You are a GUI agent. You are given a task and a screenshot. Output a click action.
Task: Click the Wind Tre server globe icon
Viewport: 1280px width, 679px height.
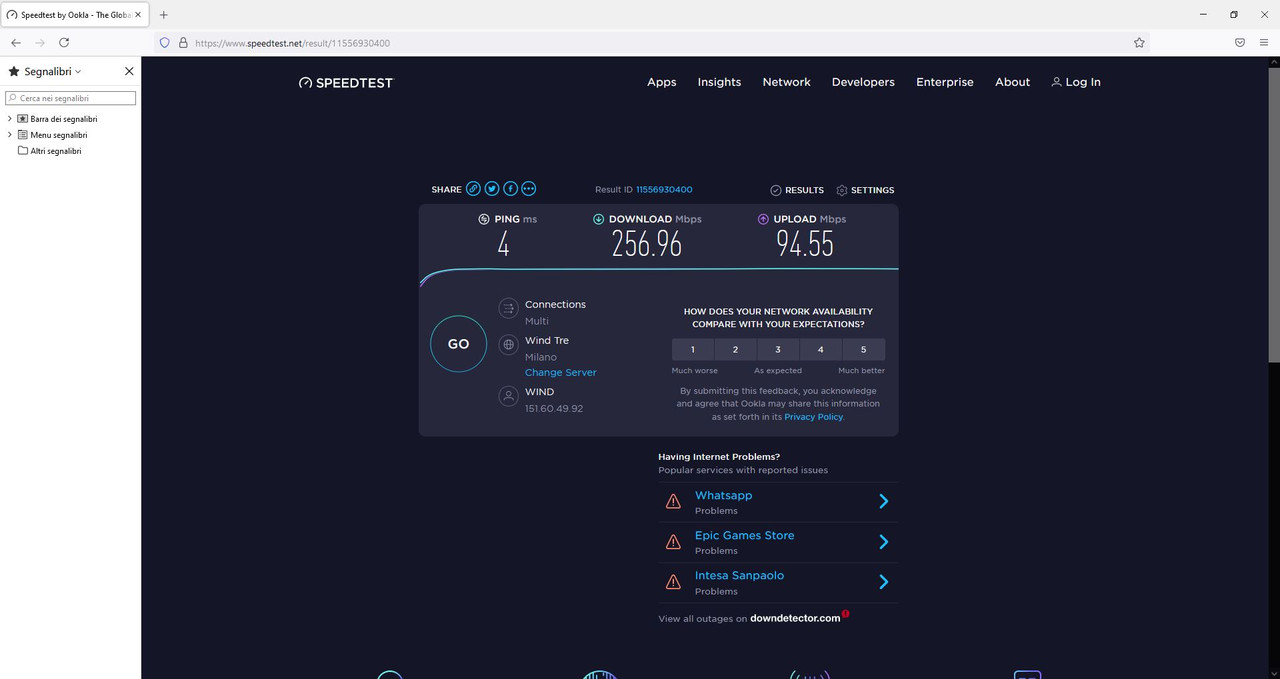click(x=508, y=345)
